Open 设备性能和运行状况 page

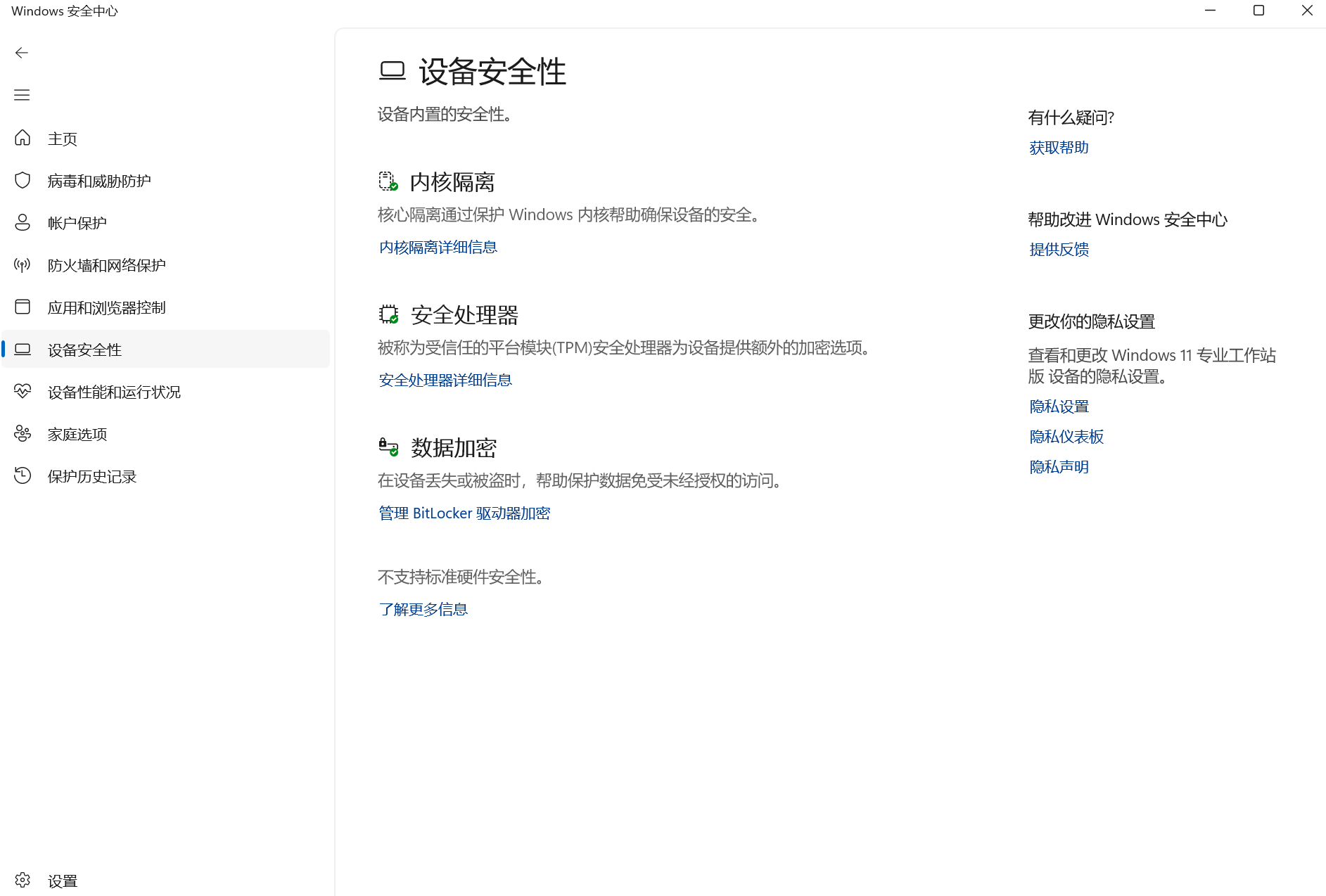113,391
